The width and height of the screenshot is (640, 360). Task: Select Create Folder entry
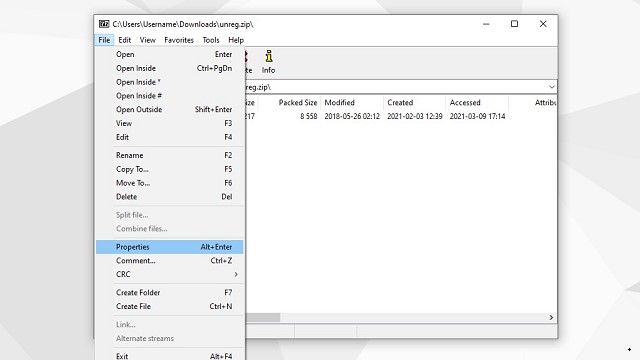tap(169, 292)
